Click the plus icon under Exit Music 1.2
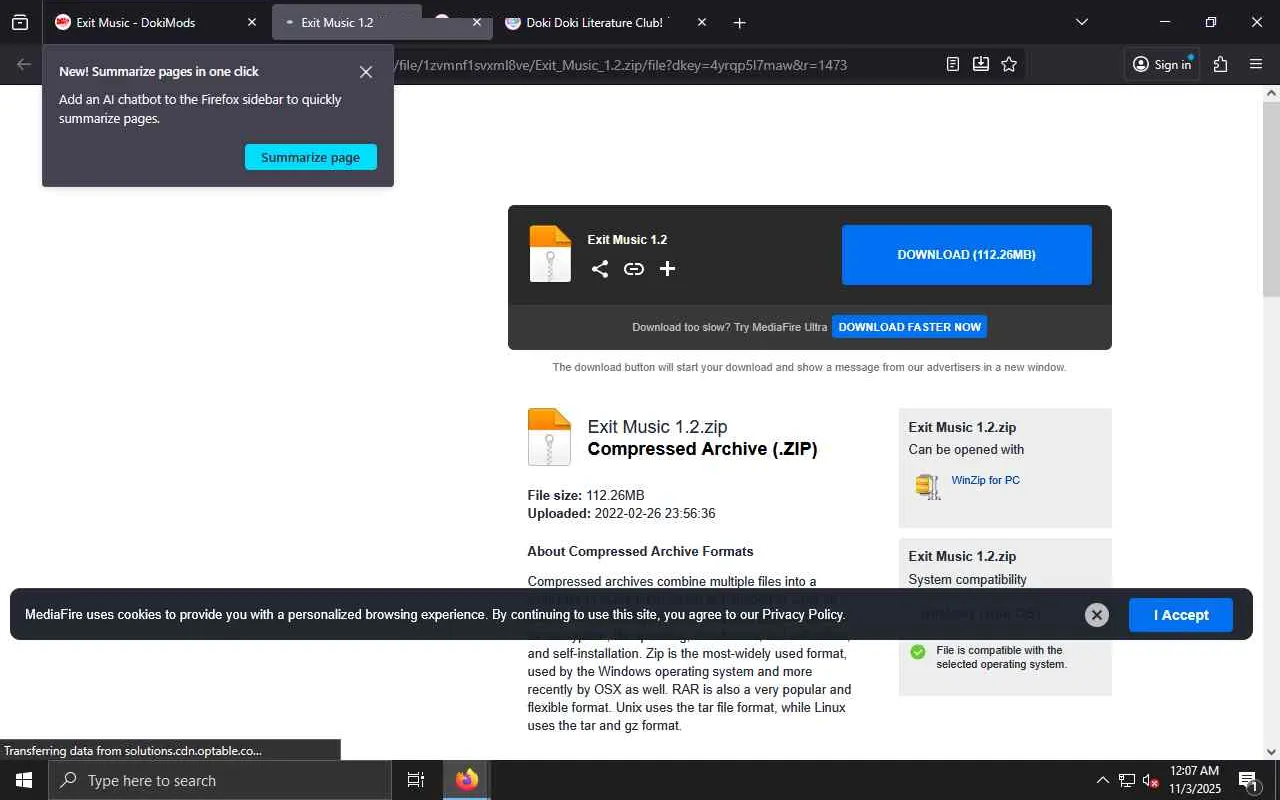 [x=668, y=268]
